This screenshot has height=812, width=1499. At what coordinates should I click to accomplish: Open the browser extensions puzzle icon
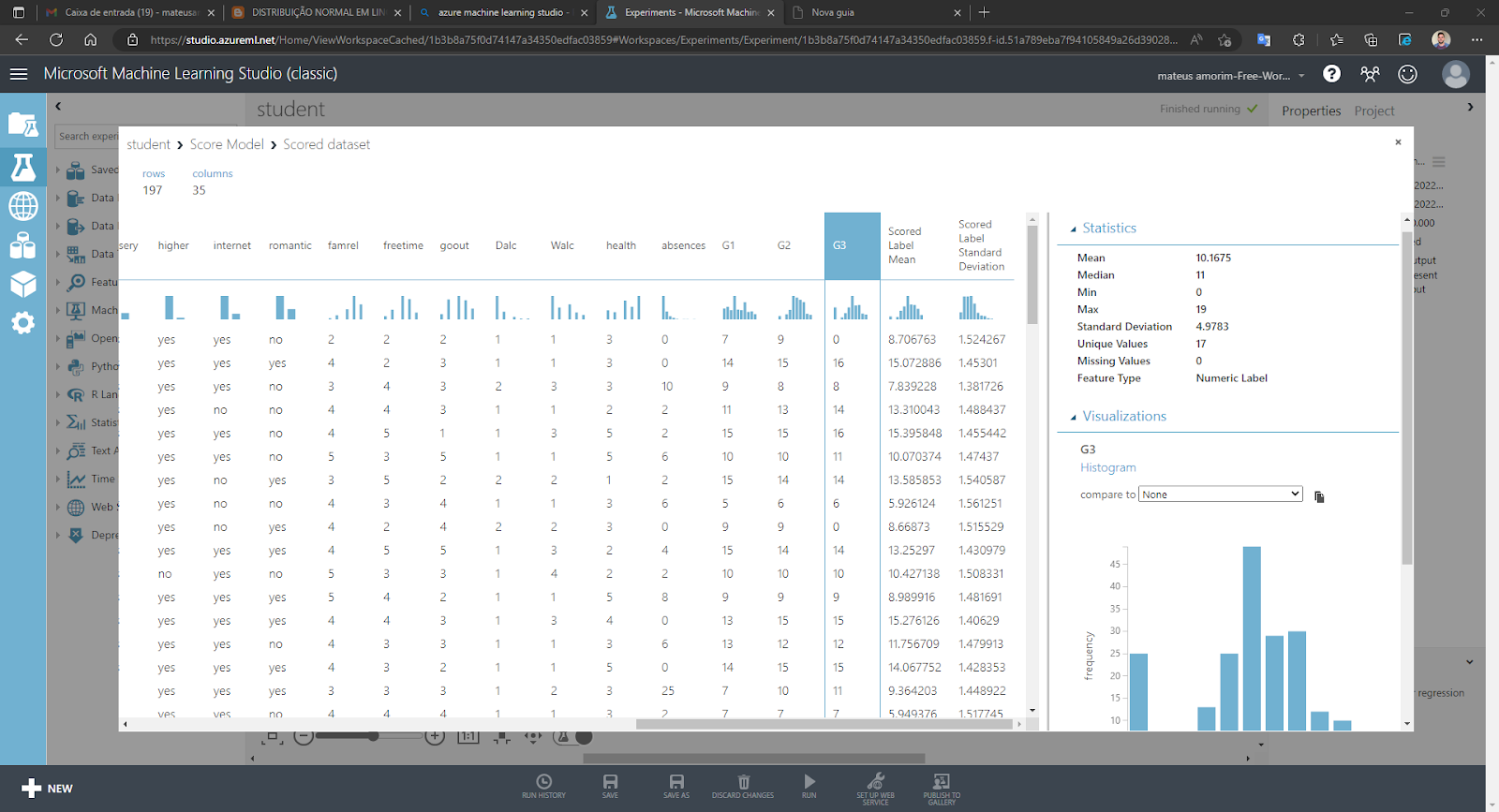coord(1298,39)
